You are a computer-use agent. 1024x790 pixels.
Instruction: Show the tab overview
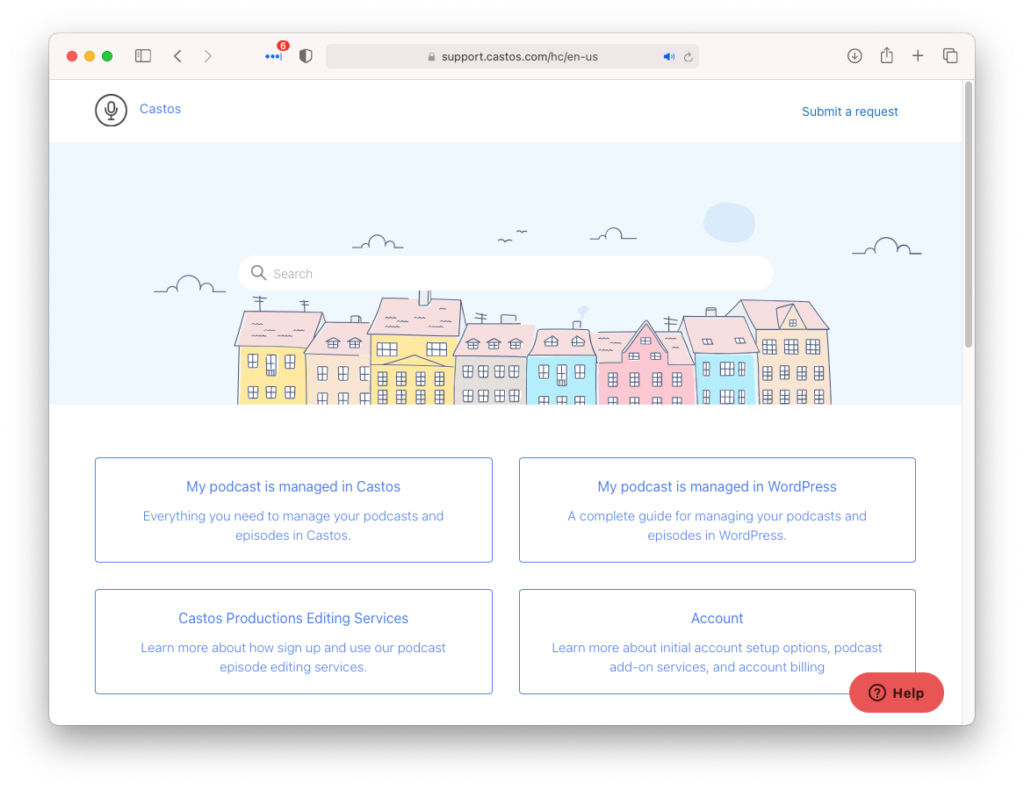tap(950, 56)
